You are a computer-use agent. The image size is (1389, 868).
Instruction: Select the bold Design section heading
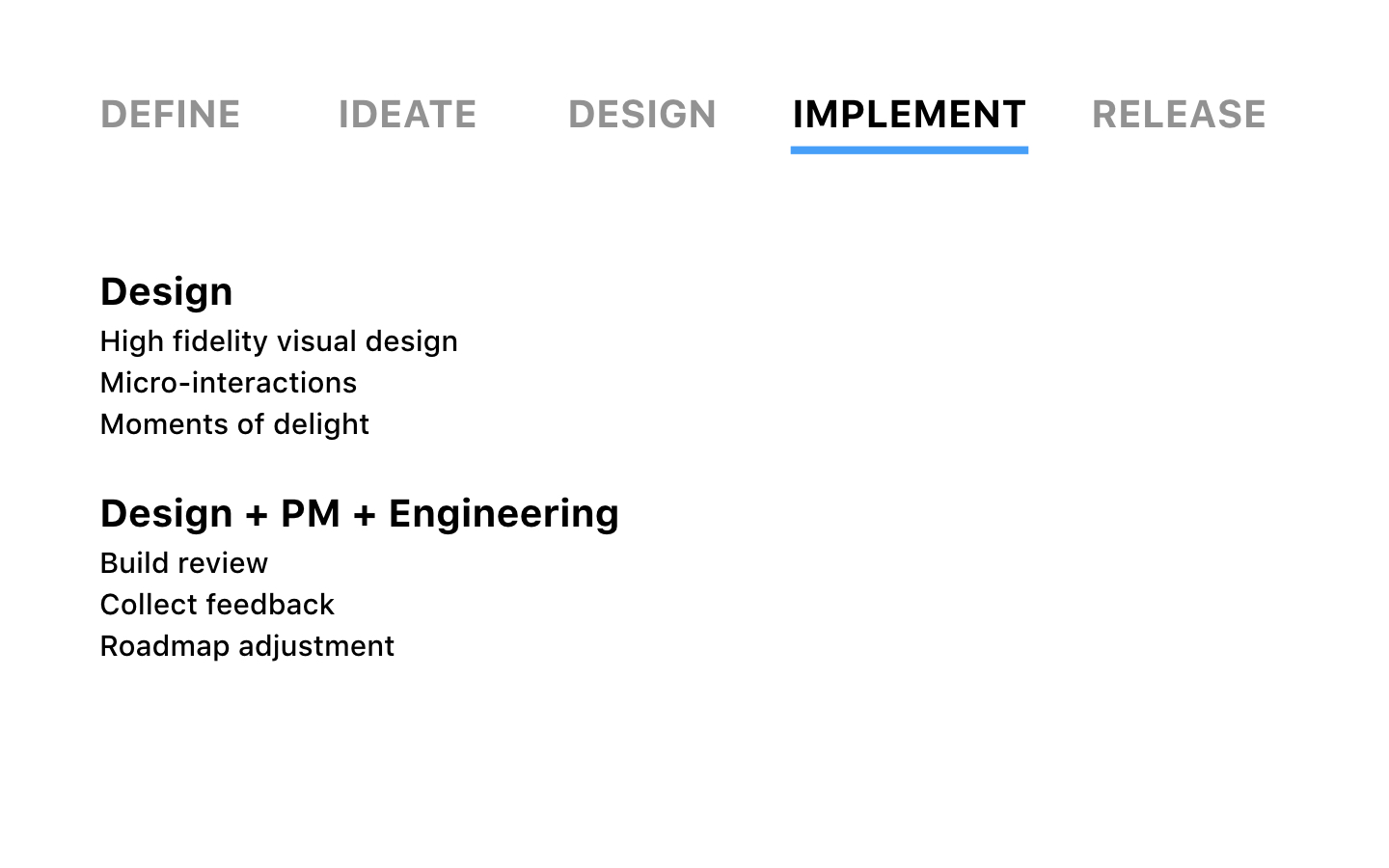(166, 291)
